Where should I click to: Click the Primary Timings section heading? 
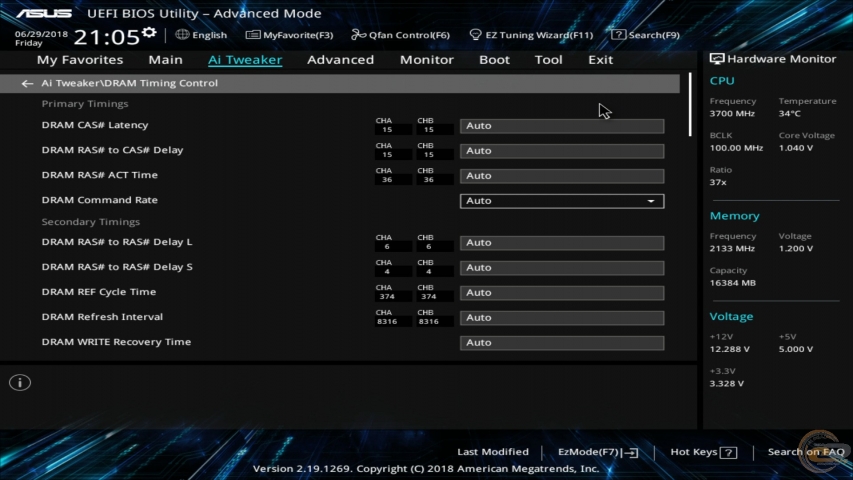(85, 104)
